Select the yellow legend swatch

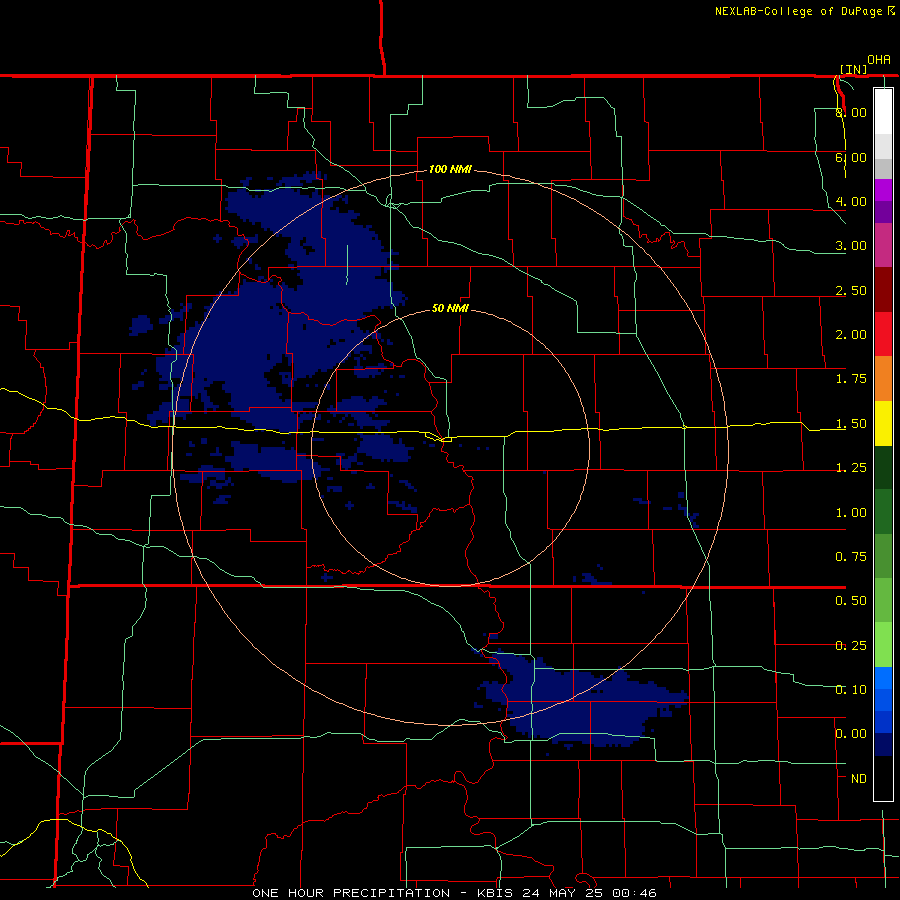883,423
